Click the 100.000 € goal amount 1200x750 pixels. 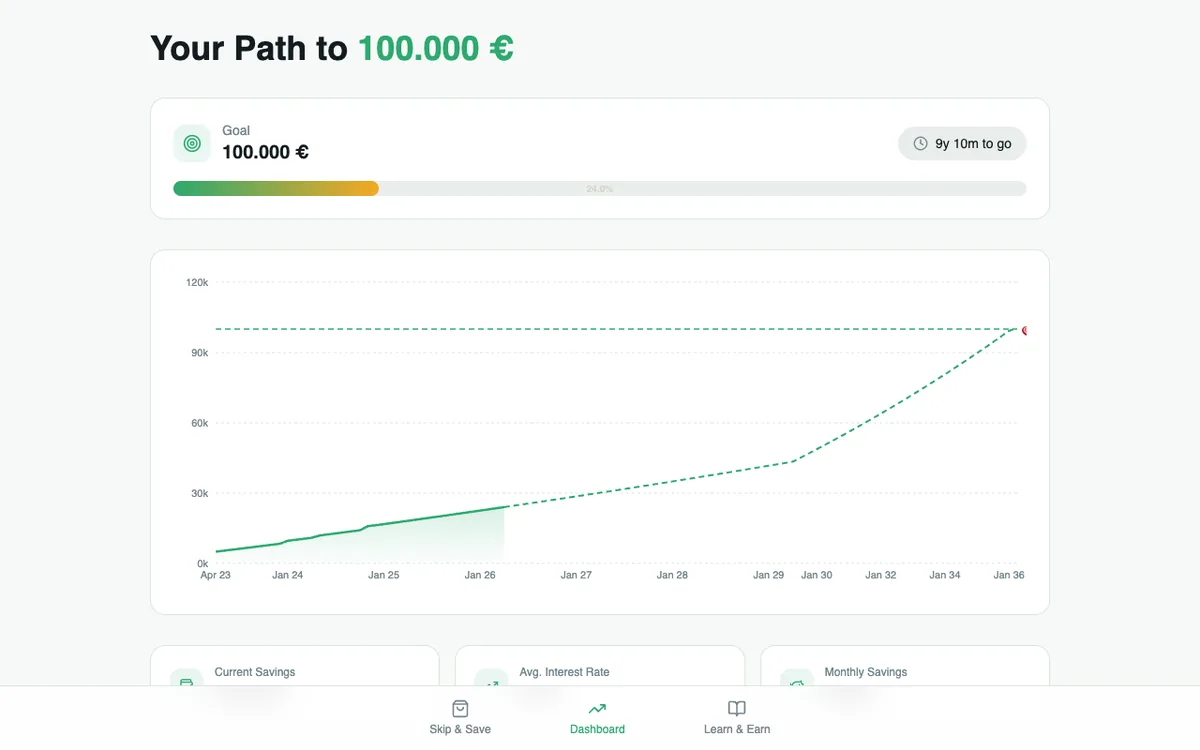[265, 152]
